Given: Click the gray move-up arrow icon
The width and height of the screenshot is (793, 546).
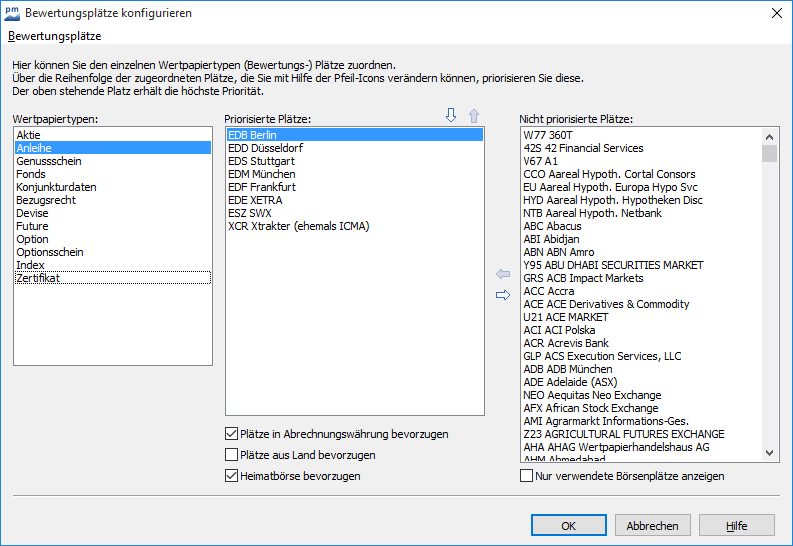Looking at the screenshot, I should click(474, 116).
